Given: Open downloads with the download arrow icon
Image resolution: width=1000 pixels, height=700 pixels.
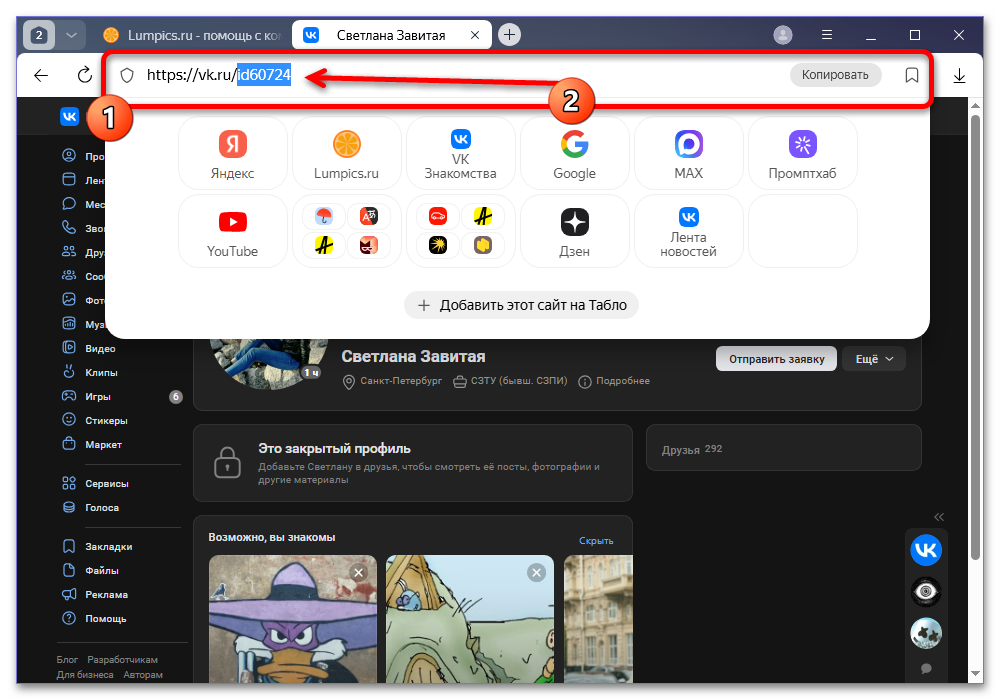Looking at the screenshot, I should tap(959, 76).
